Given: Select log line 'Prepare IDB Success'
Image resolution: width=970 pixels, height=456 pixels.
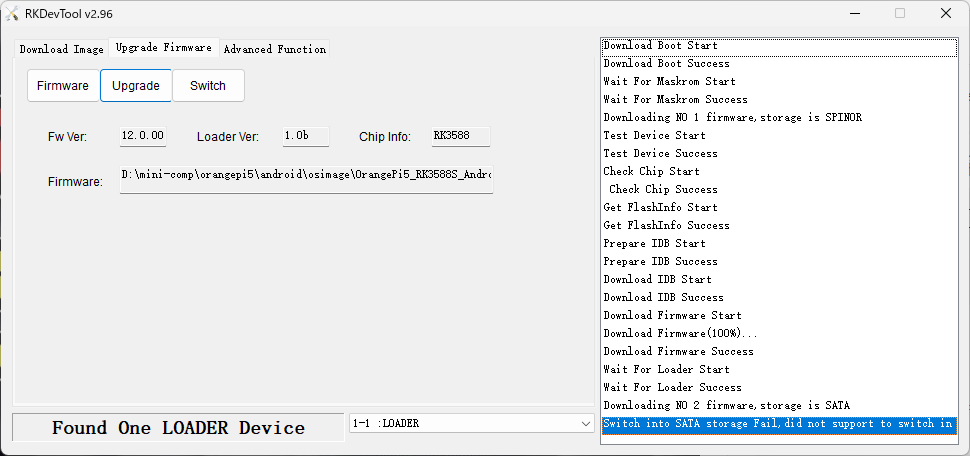Looking at the screenshot, I should [779, 261].
